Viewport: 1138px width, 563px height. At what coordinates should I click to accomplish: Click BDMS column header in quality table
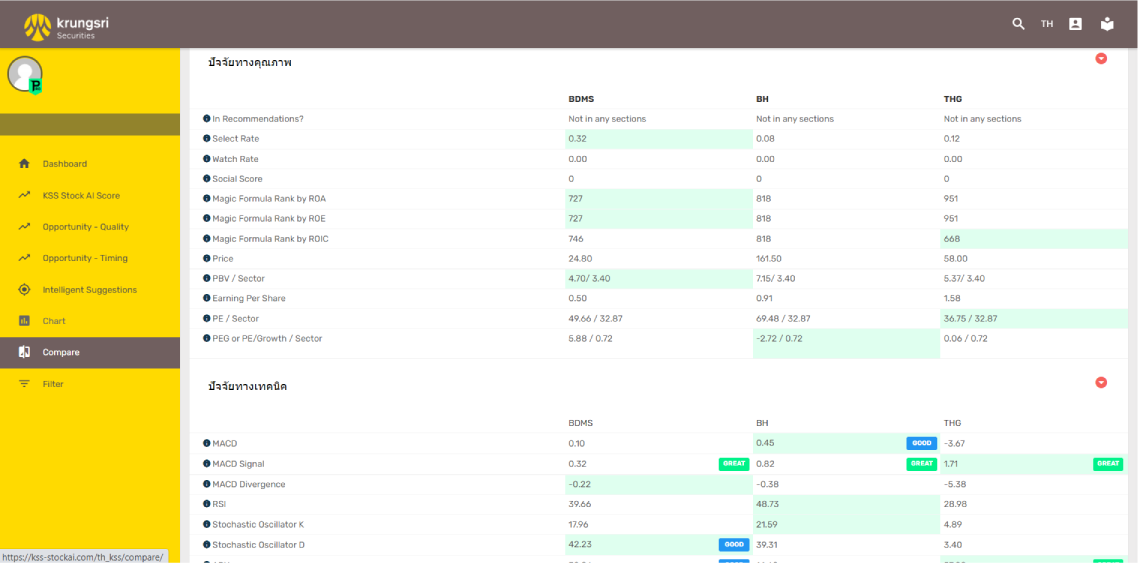click(x=581, y=99)
